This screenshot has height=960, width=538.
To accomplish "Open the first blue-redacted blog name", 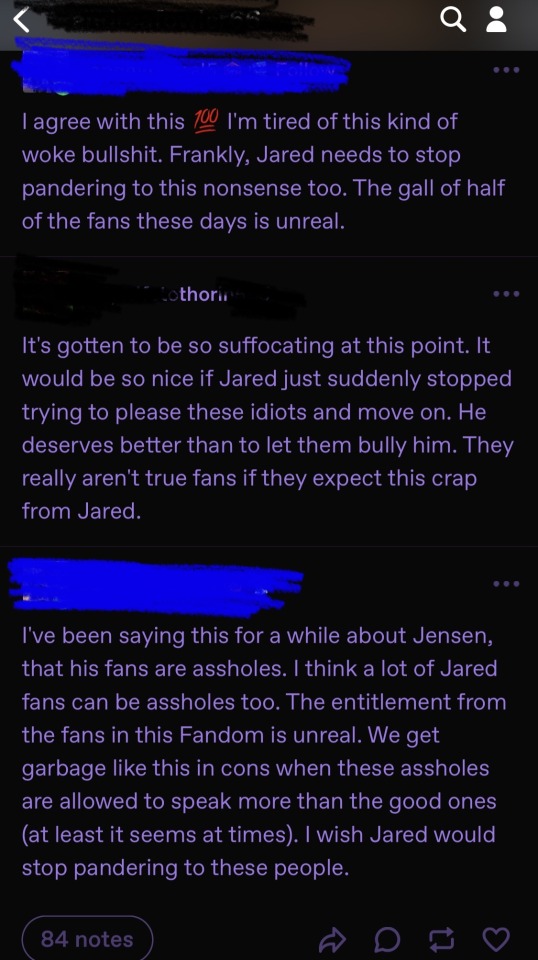I will point(181,67).
